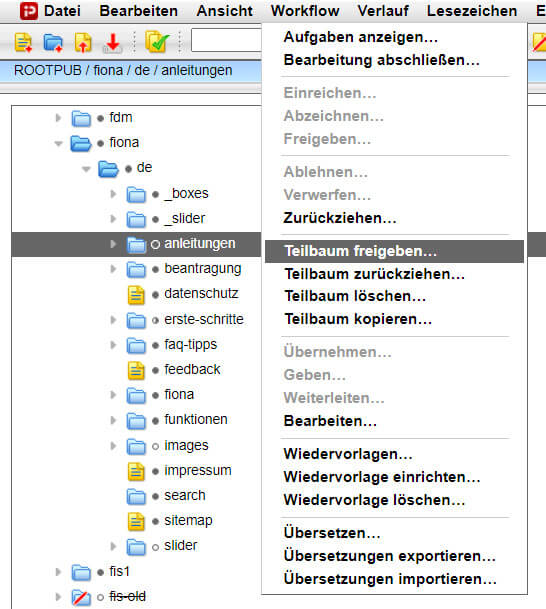Image resolution: width=546 pixels, height=609 pixels.
Task: Click the toolbar search input field
Action: click(226, 40)
